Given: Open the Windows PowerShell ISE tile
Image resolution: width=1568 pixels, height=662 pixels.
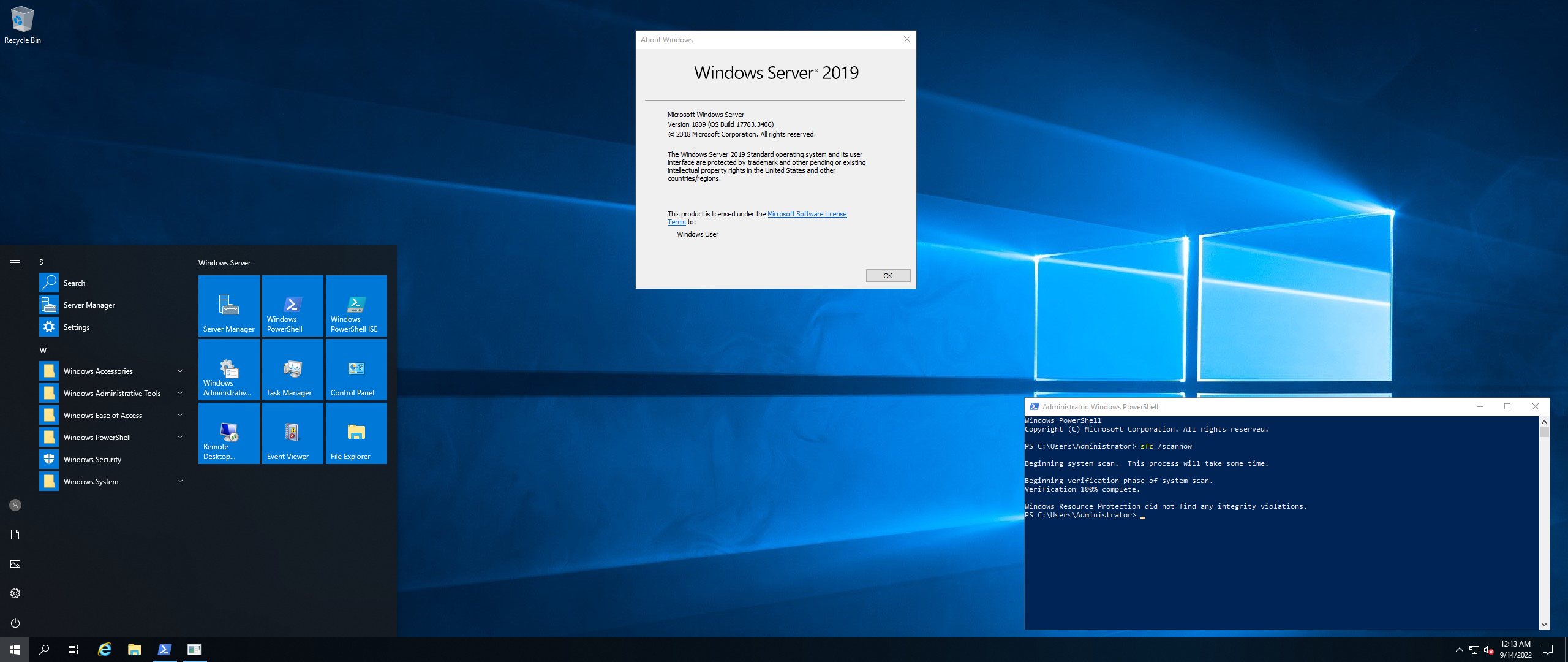Looking at the screenshot, I should point(356,305).
